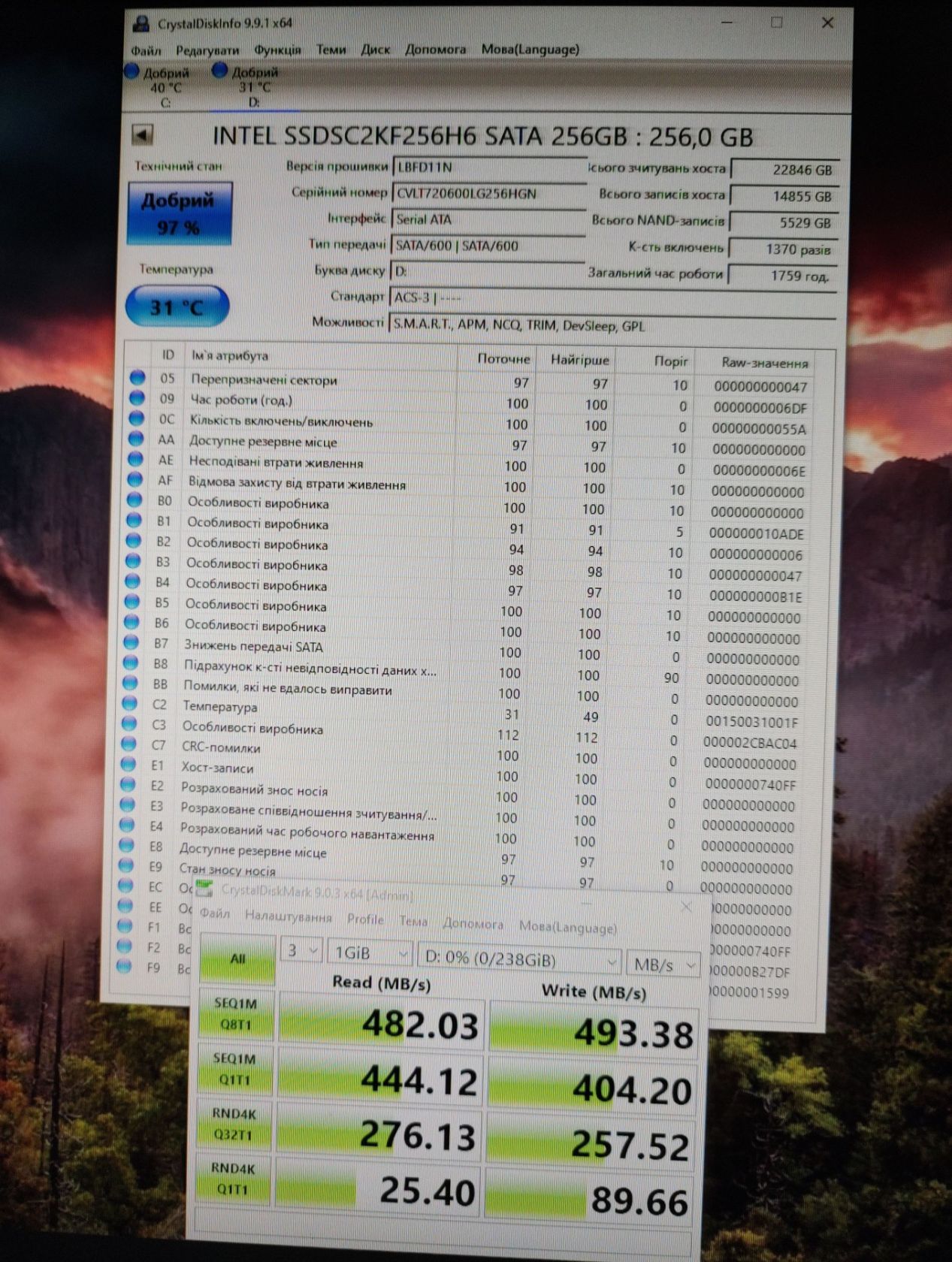Click the previous disk arrow icon
Viewport: 952px width, 1262px height.
142,135
